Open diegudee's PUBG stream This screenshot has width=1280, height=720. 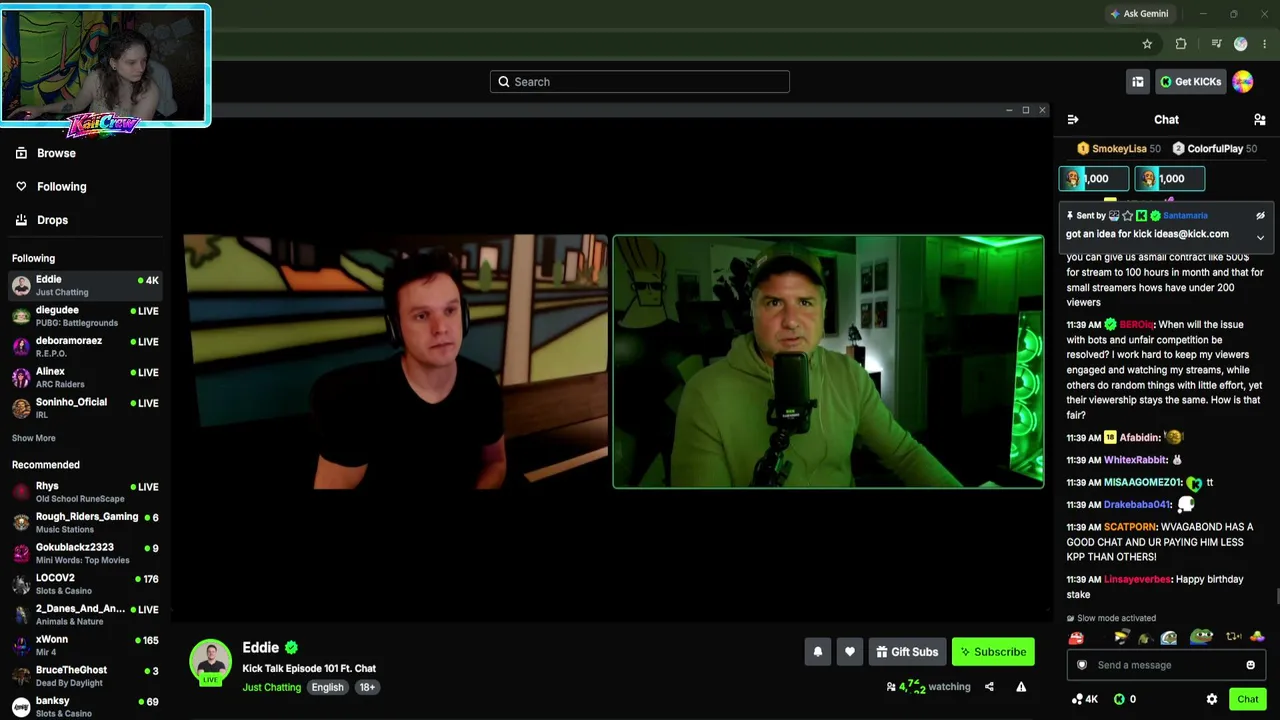(85, 316)
